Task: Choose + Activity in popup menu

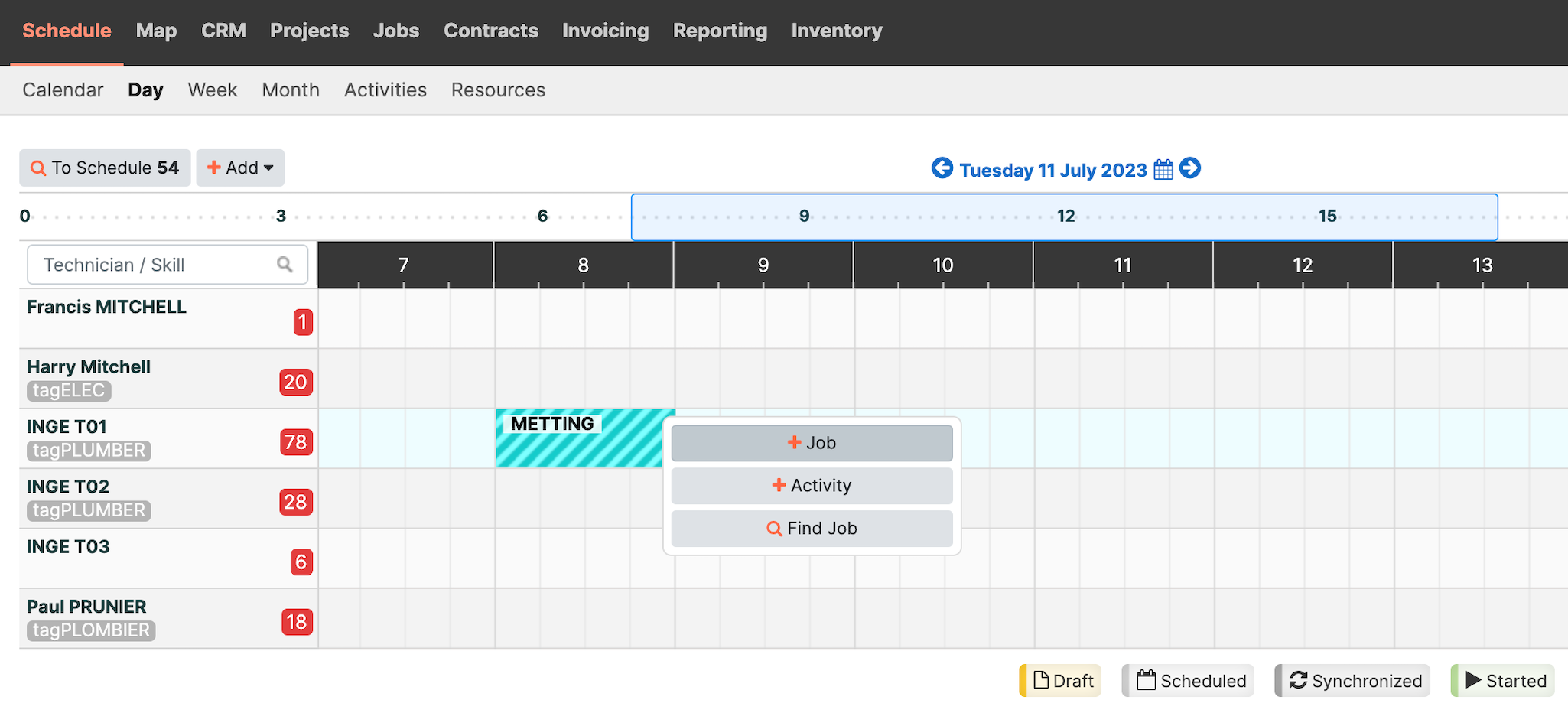Action: (812, 486)
